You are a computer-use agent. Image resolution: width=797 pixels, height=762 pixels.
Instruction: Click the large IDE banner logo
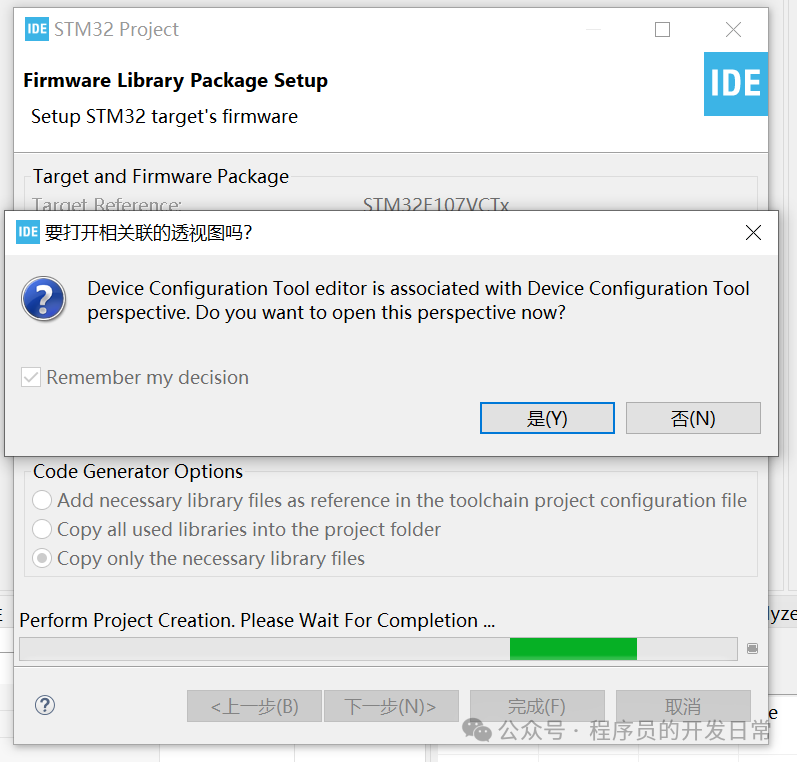pos(735,84)
